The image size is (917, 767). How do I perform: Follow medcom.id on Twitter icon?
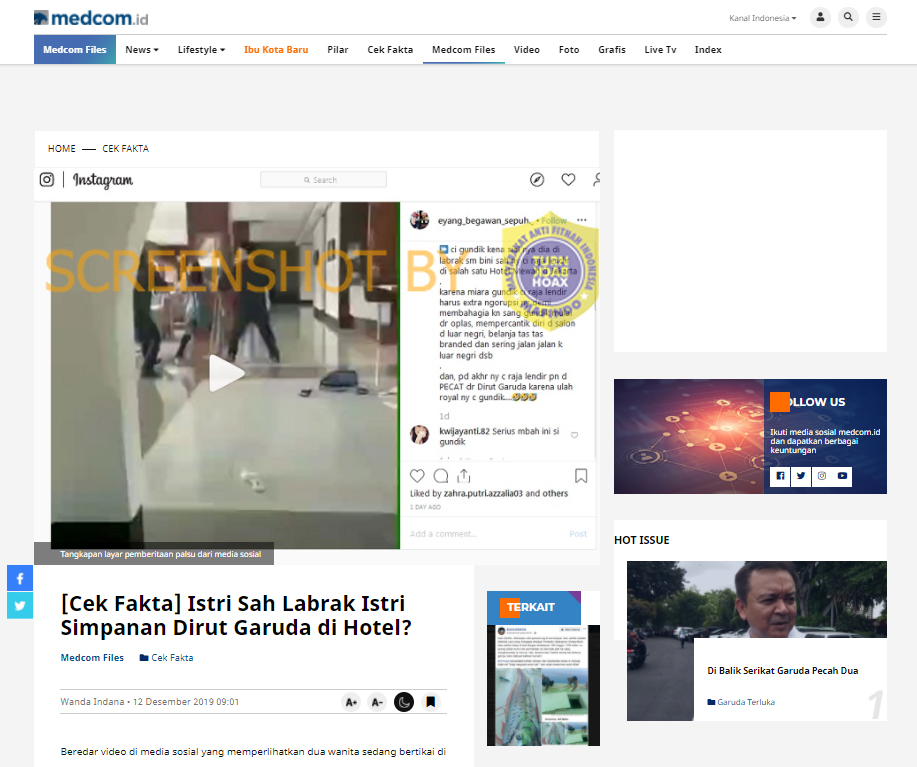tap(801, 476)
